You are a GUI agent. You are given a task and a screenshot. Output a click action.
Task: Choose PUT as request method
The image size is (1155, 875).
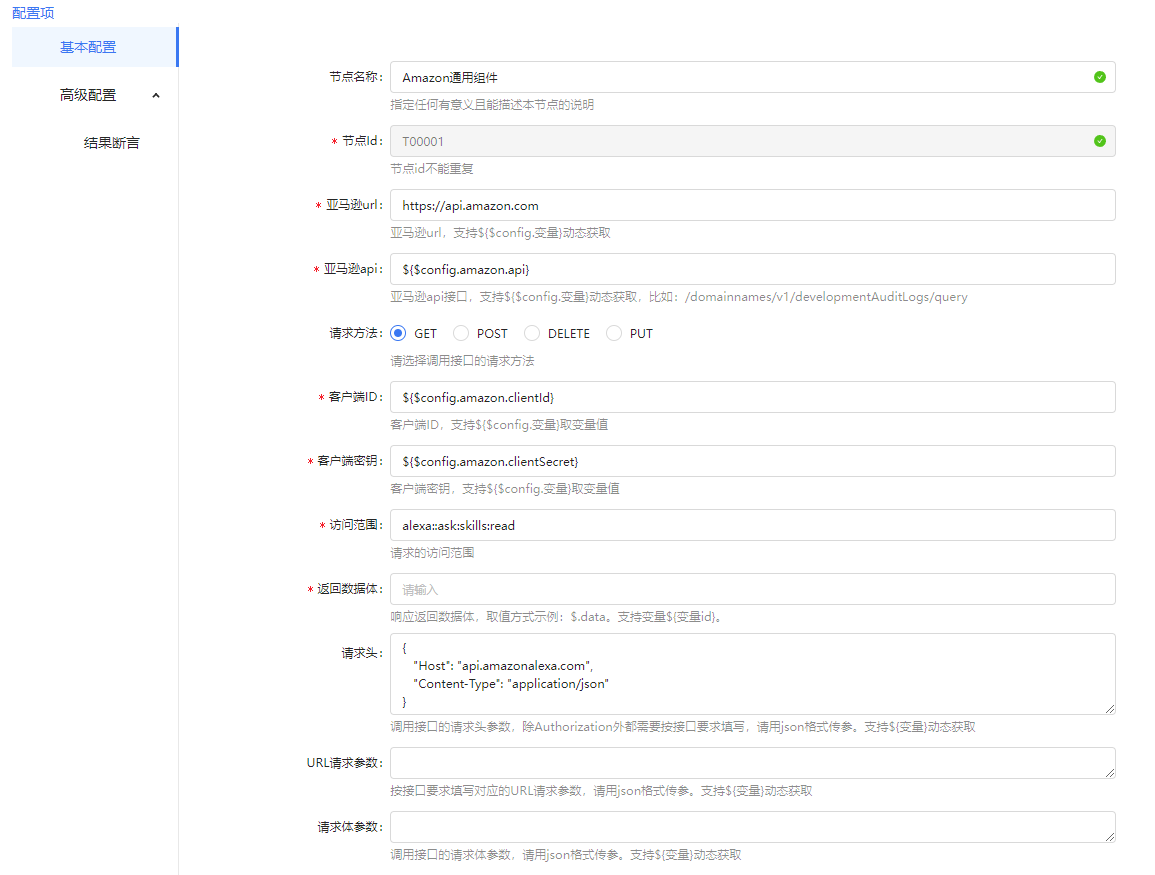[614, 333]
